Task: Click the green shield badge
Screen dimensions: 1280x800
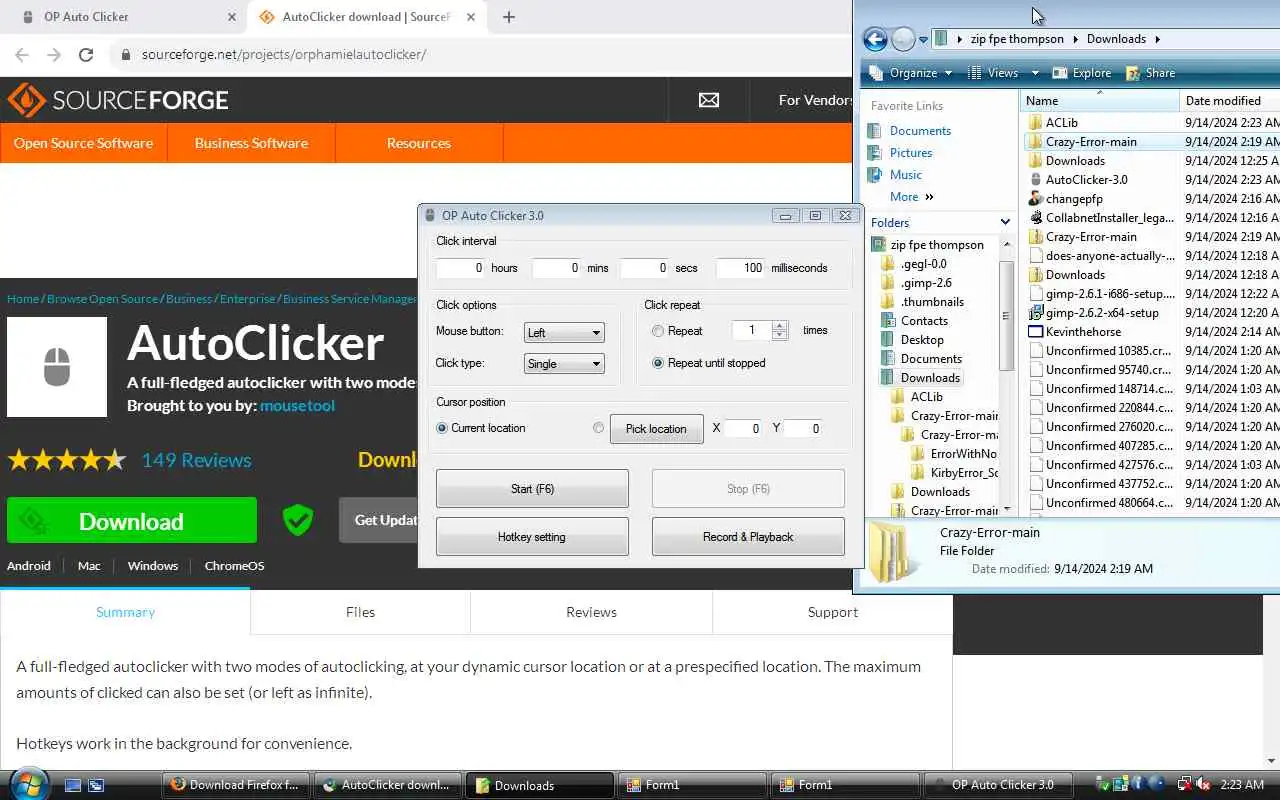Action: [298, 520]
